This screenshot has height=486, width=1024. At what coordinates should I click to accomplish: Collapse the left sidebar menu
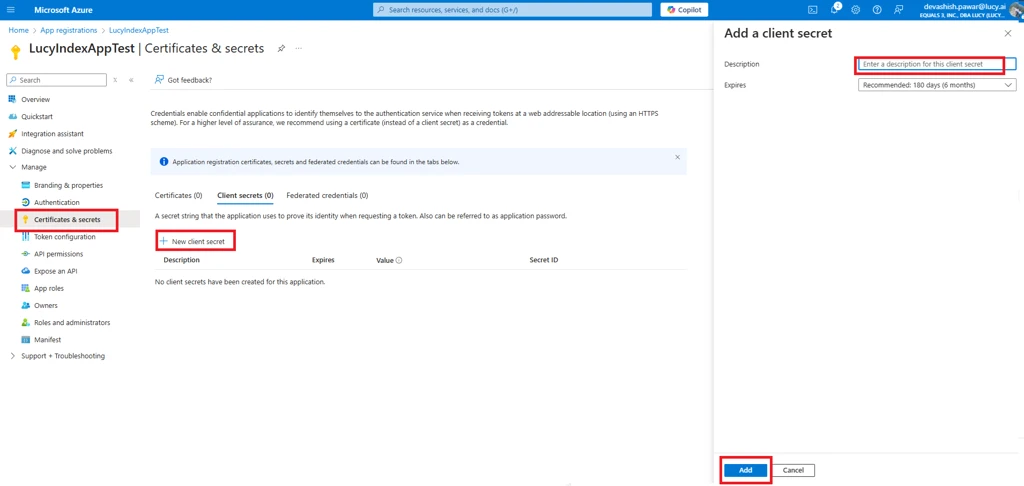131,80
